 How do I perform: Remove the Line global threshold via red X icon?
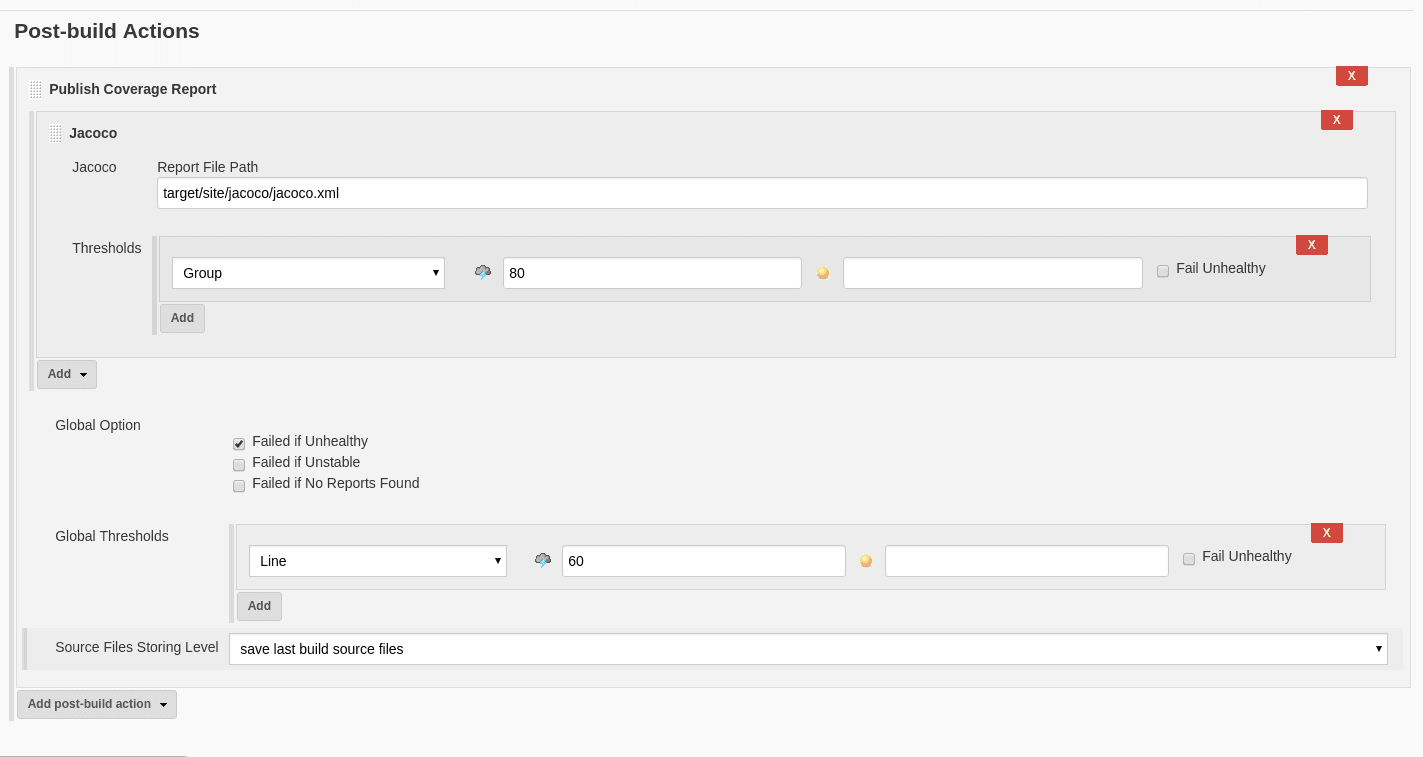tap(1326, 532)
